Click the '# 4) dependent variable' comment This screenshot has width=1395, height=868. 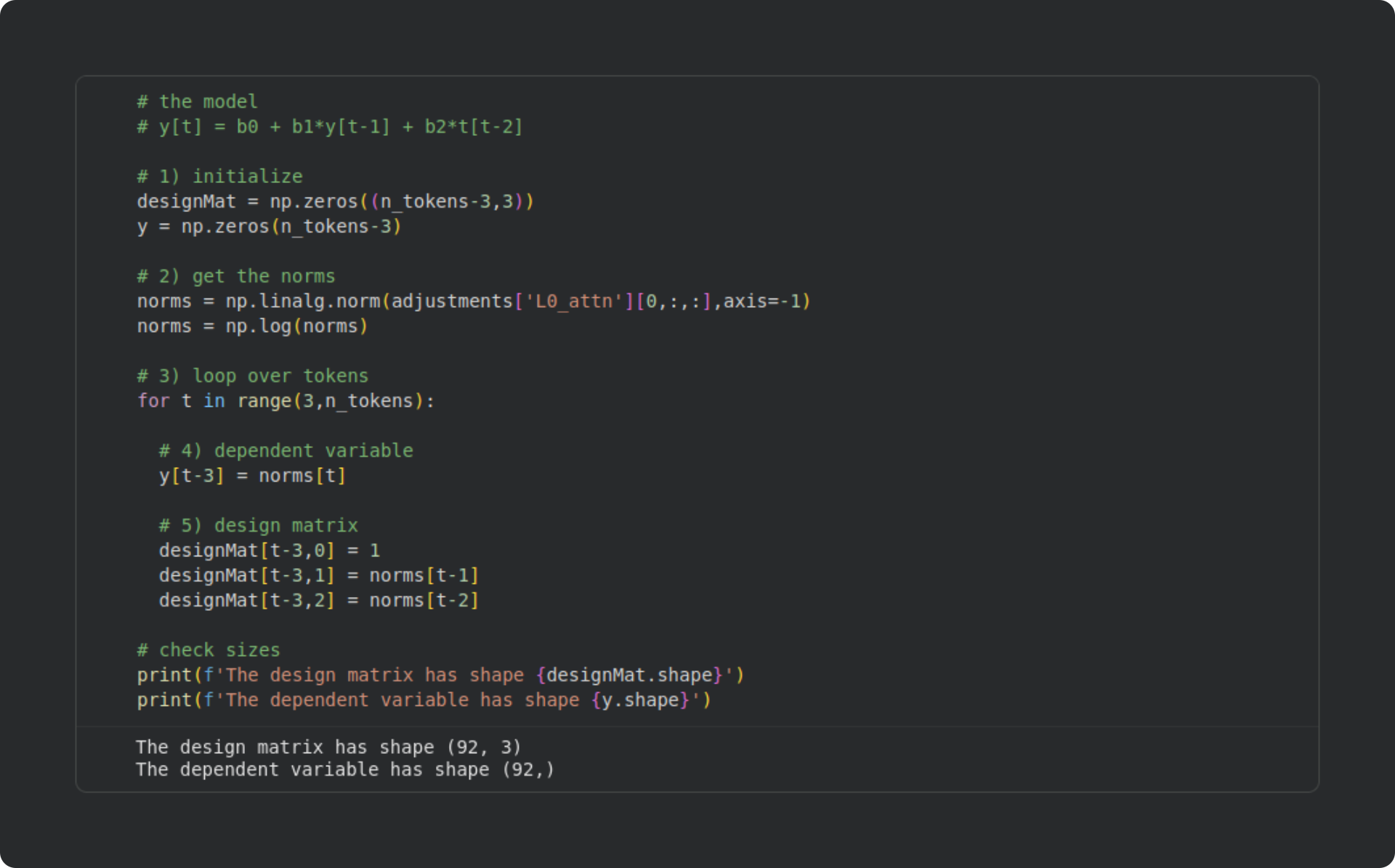point(286,451)
